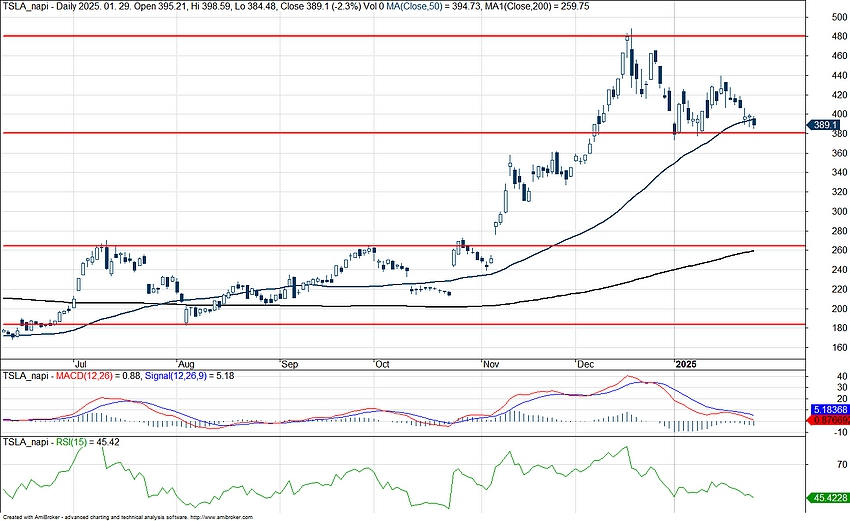850x521 pixels.
Task: Select the red horizontal line near 265
Action: (403, 246)
